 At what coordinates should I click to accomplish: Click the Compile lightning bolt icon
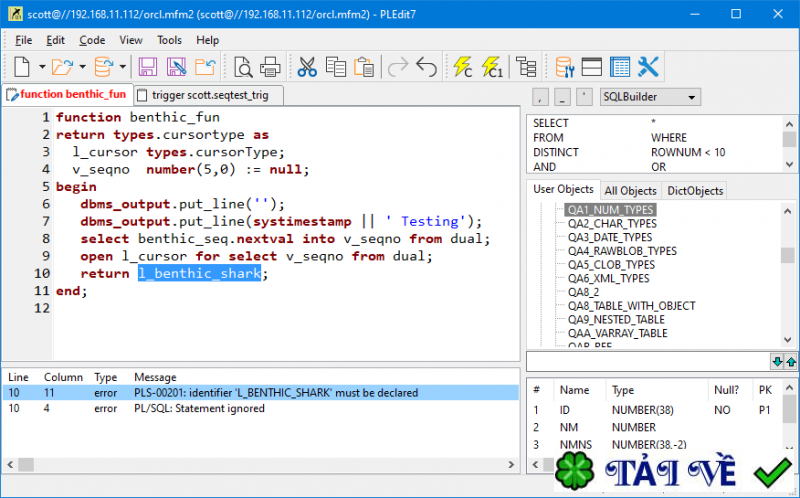tap(462, 67)
